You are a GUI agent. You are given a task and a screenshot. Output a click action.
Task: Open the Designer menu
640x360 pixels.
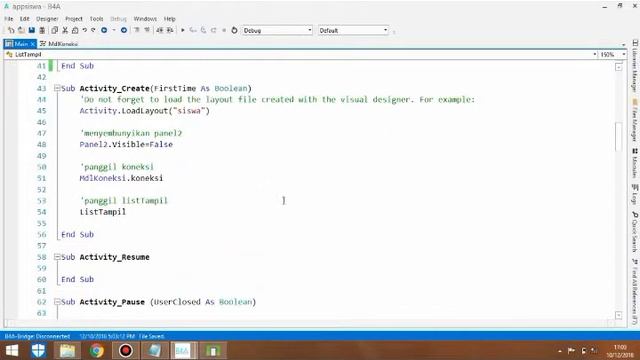coord(47,19)
